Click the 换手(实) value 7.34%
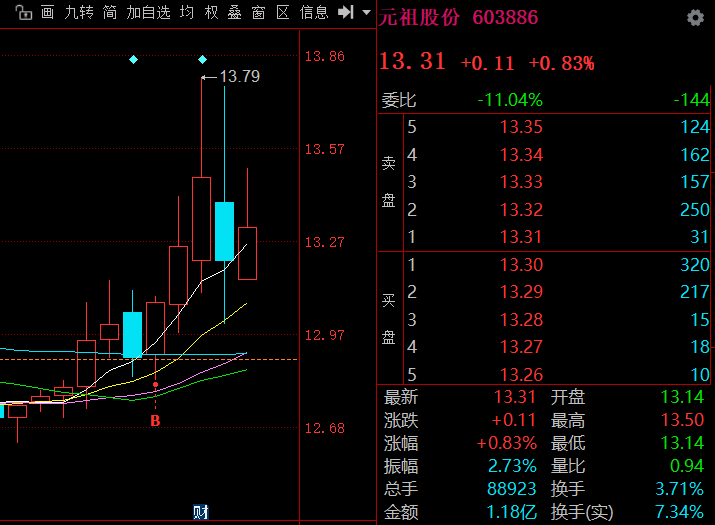715x525 pixels. (679, 512)
